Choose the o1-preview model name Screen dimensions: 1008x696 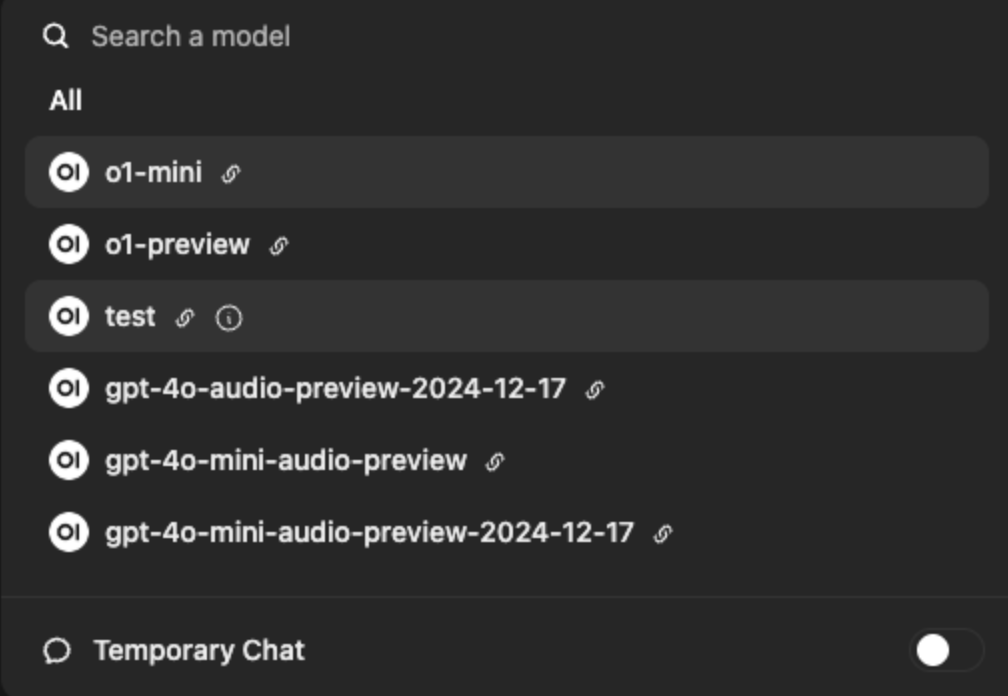[x=177, y=245]
